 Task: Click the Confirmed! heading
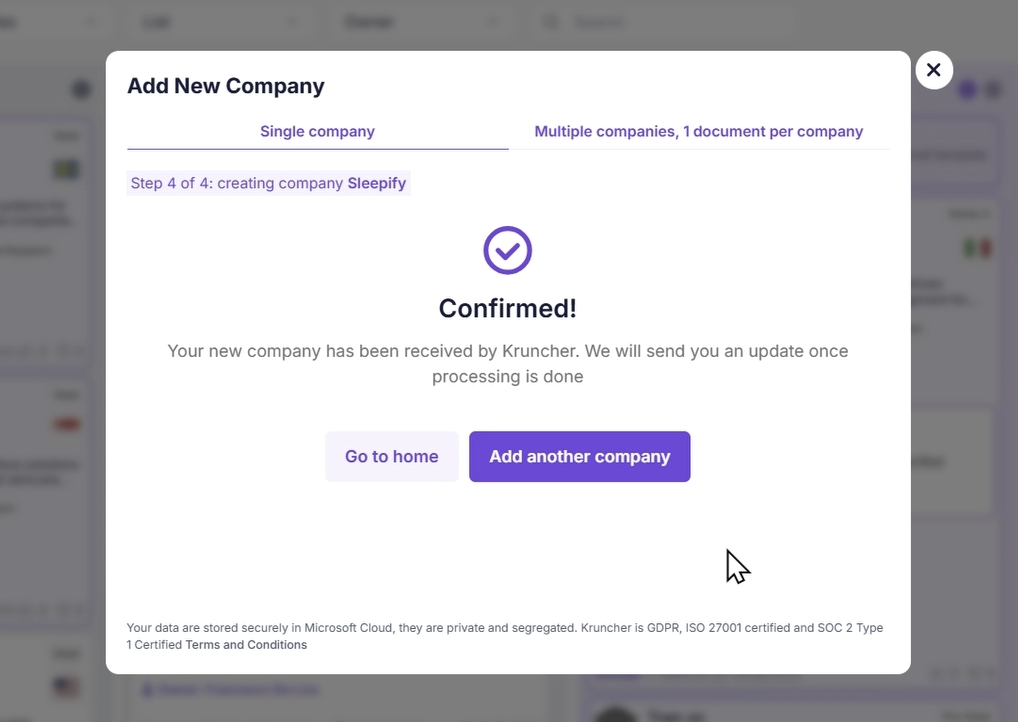click(508, 308)
